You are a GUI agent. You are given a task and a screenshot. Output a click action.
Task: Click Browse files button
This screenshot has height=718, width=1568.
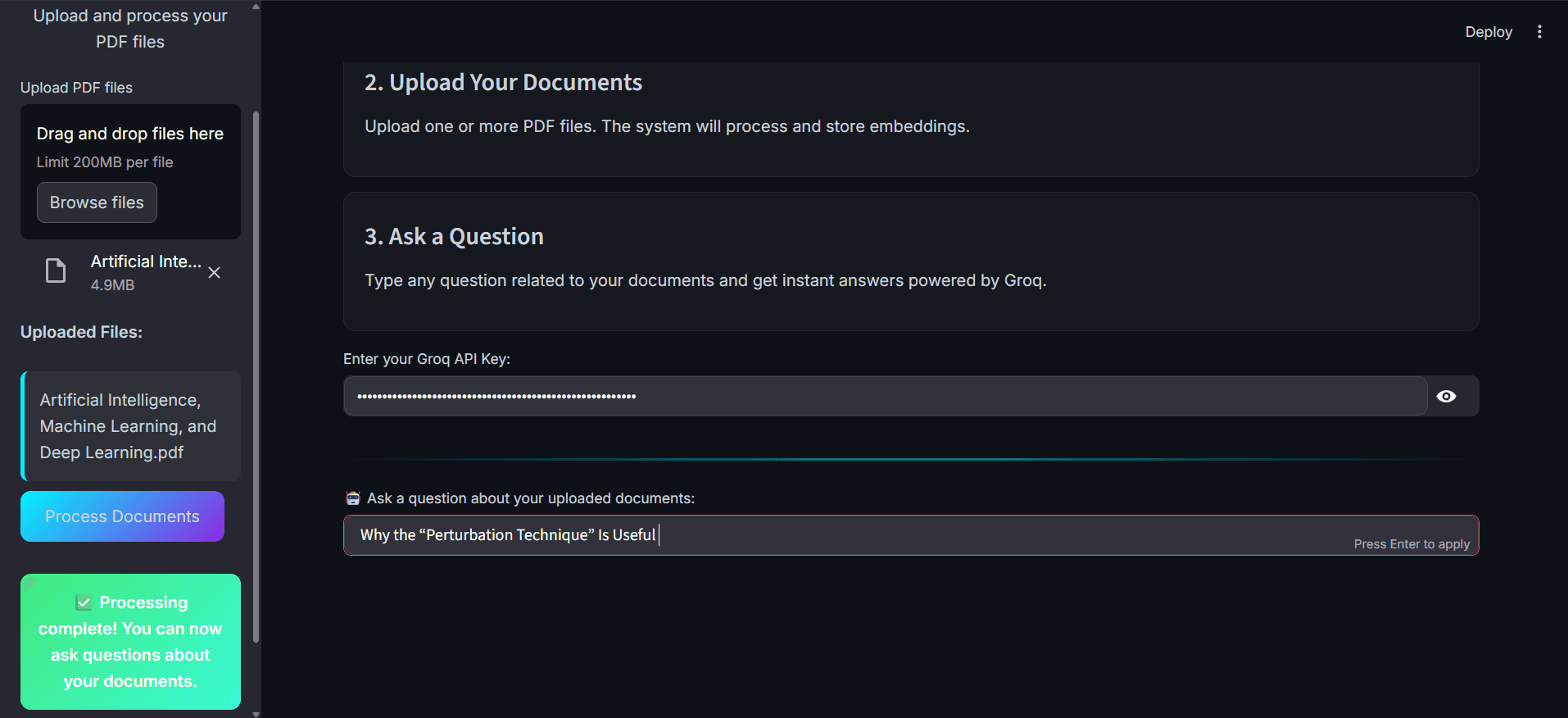coord(97,202)
